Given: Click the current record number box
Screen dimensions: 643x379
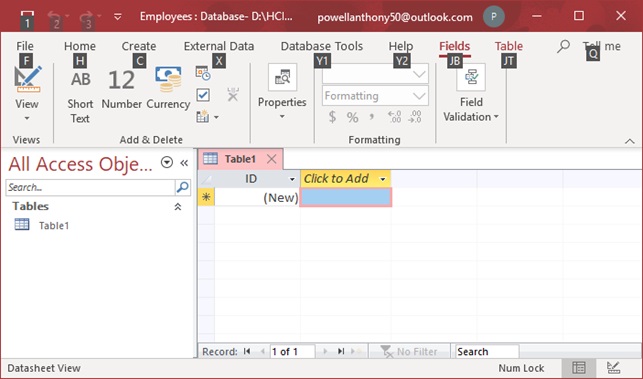Looking at the screenshot, I should [292, 352].
